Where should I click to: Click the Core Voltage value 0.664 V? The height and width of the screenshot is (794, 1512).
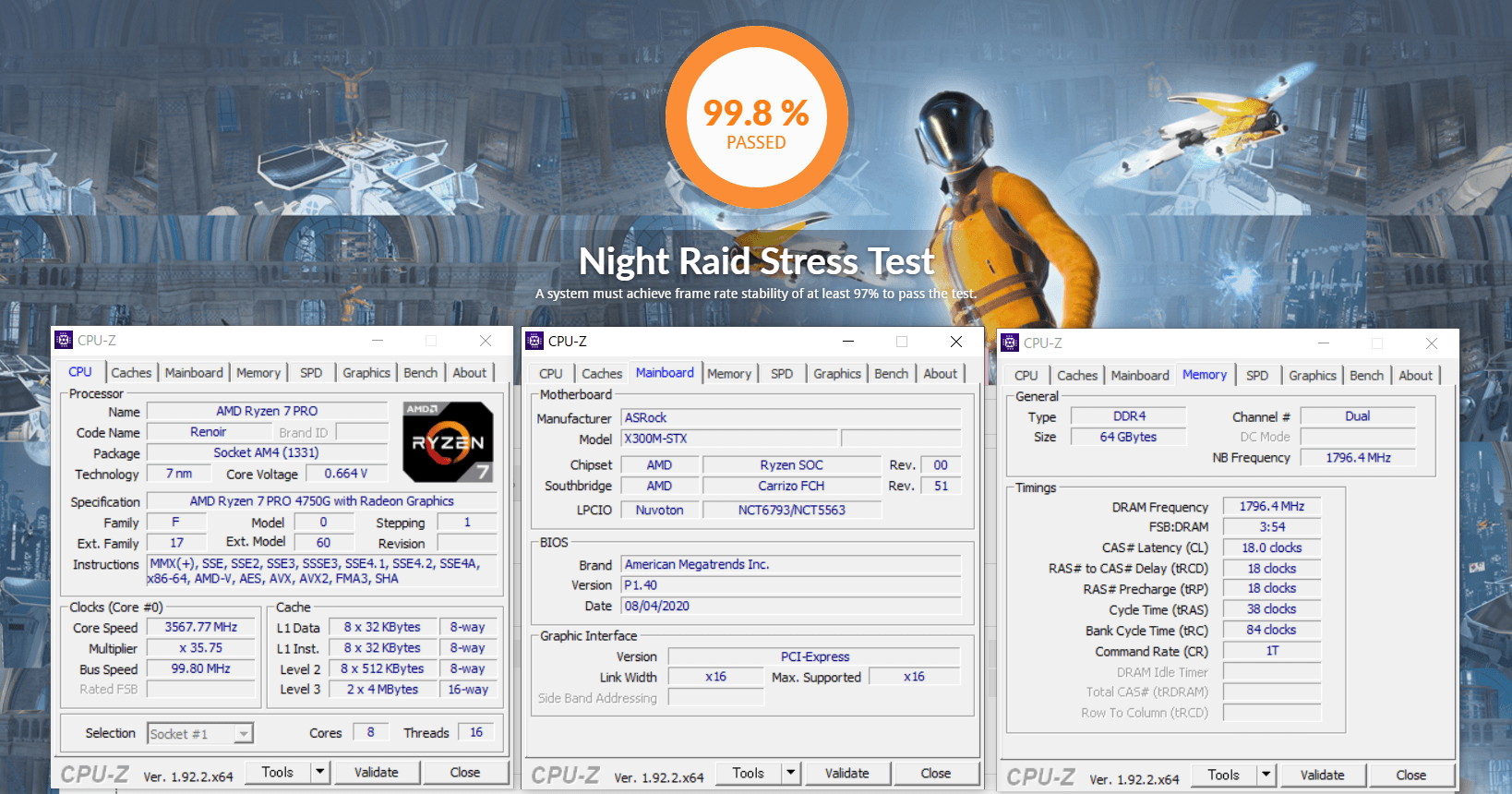pyautogui.click(x=346, y=474)
